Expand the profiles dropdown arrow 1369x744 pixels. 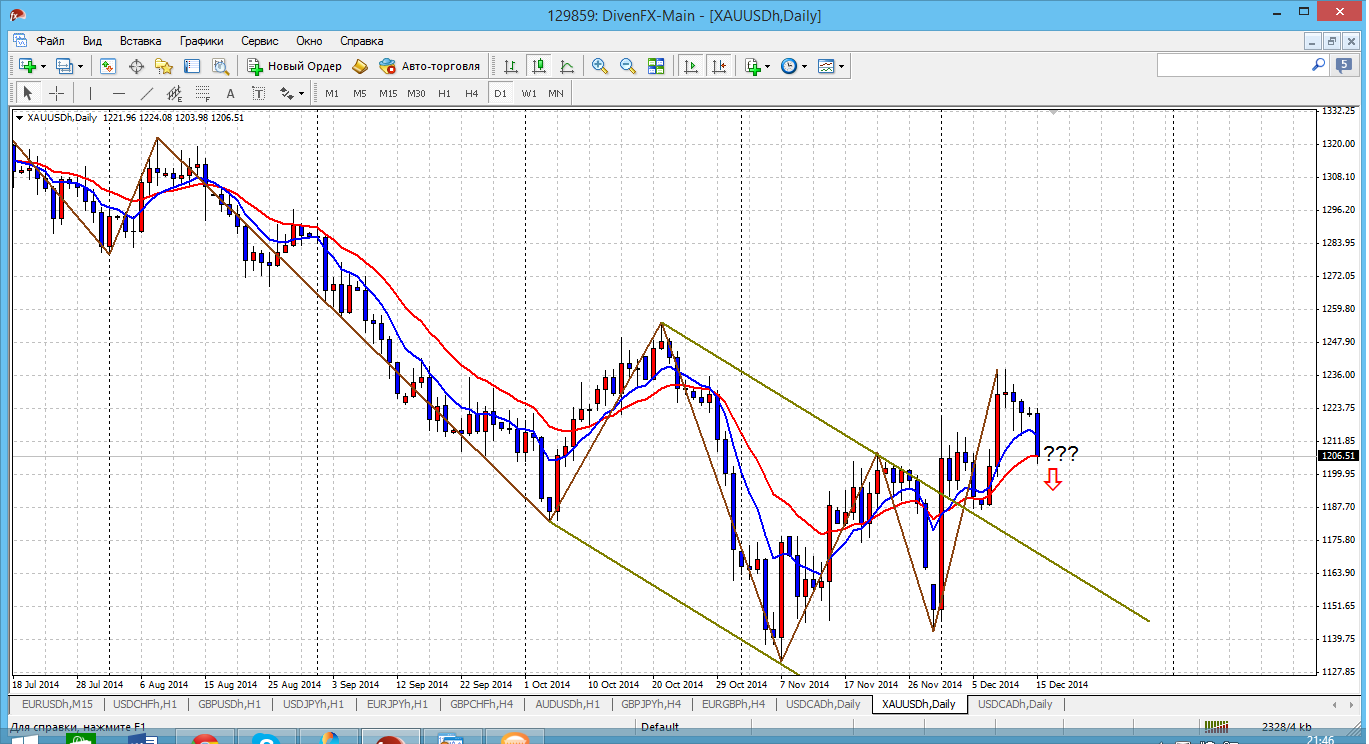point(81,66)
